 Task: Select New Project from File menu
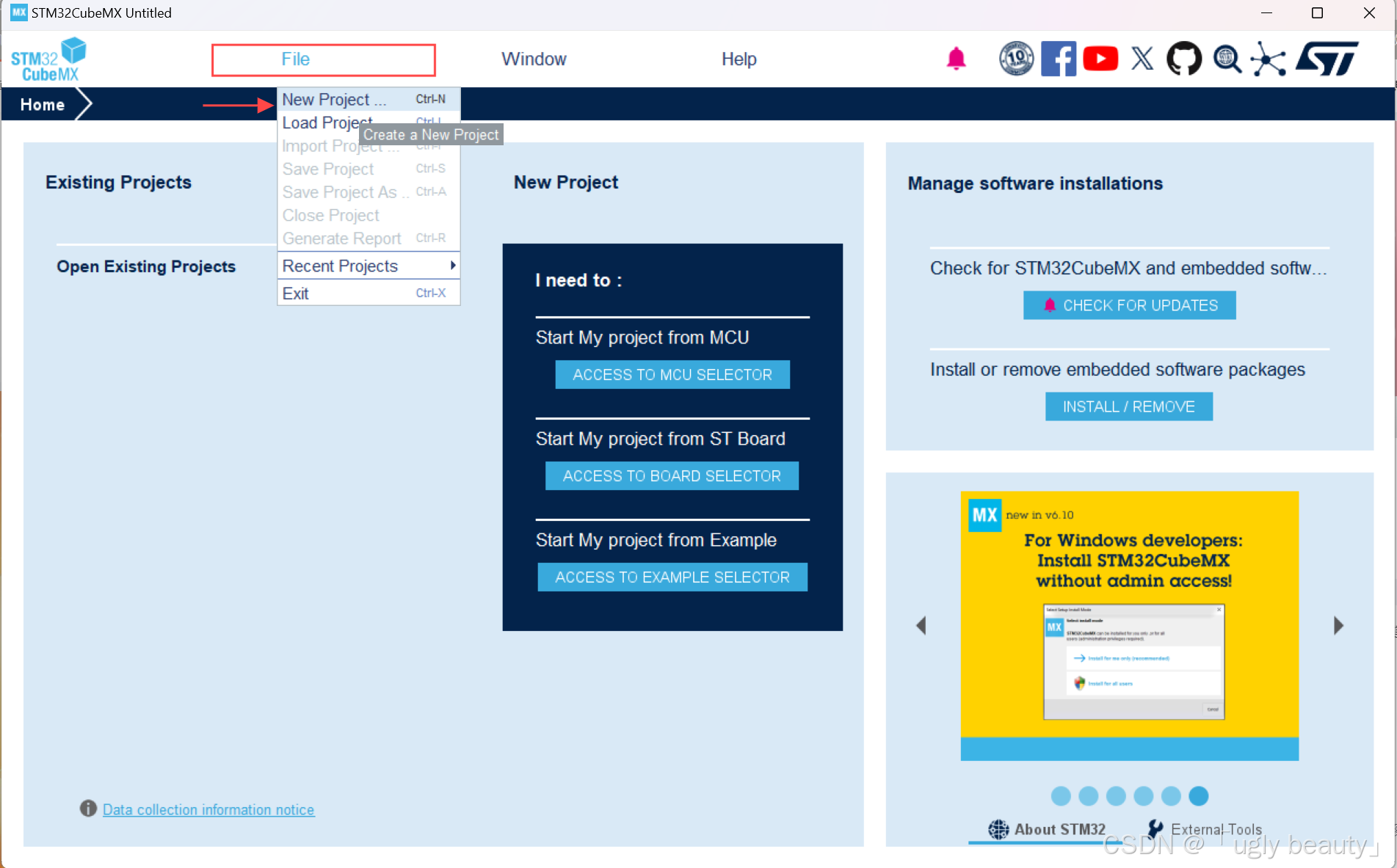coord(369,99)
